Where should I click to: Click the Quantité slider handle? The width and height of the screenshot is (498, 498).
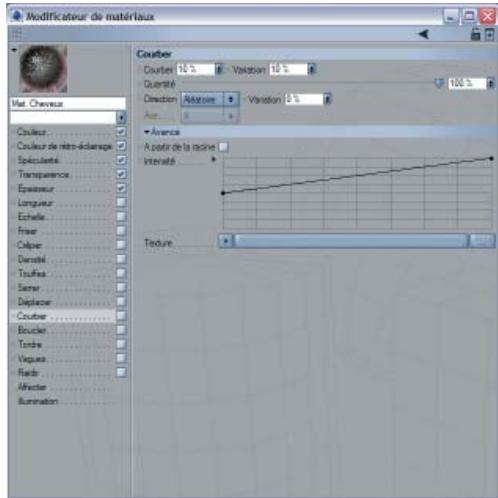coord(439,83)
